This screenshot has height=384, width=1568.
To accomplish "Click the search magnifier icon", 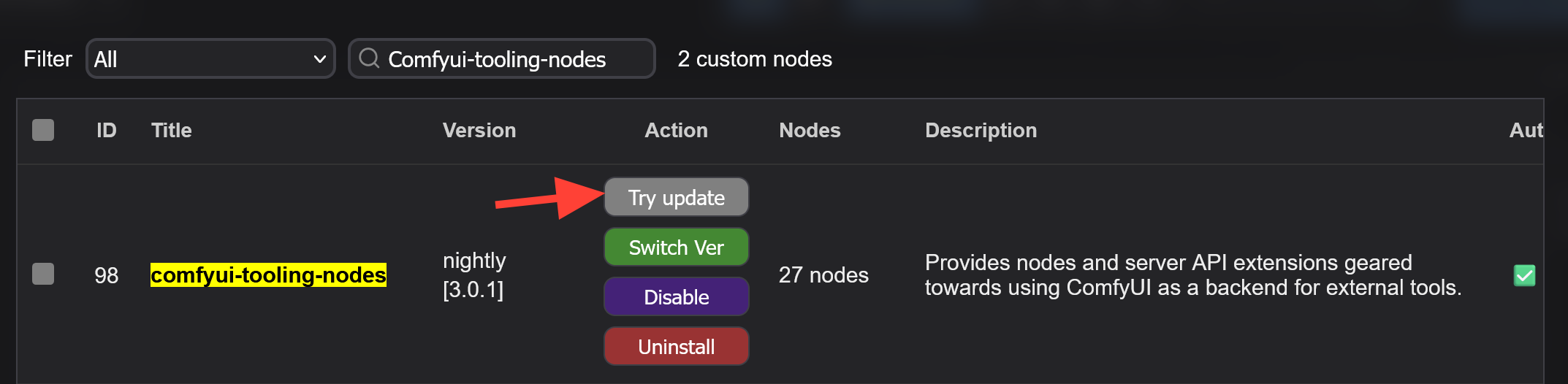I will click(370, 58).
